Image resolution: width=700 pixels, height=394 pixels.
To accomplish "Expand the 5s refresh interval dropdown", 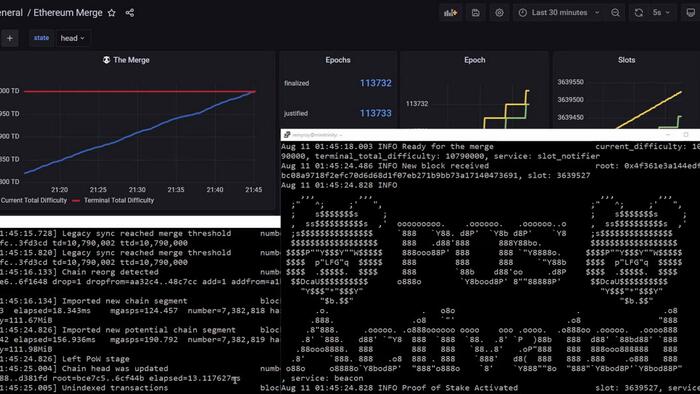I will coord(661,13).
